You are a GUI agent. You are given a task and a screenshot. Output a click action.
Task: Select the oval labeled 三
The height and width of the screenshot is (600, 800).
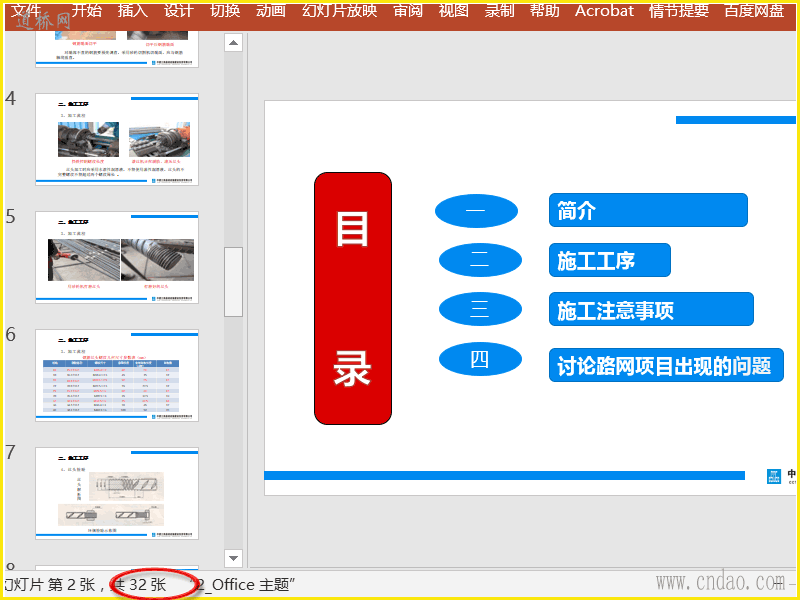(480, 309)
